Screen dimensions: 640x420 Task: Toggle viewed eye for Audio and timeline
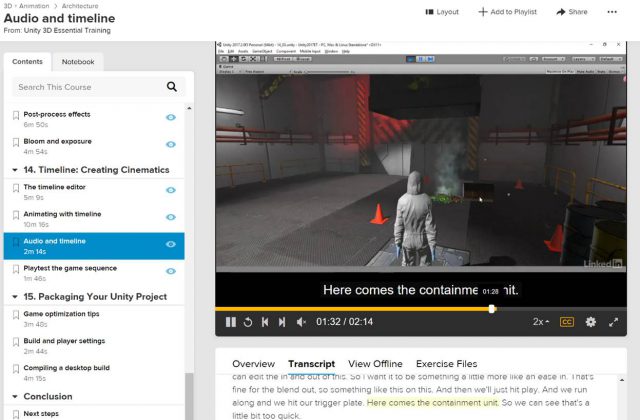point(171,244)
